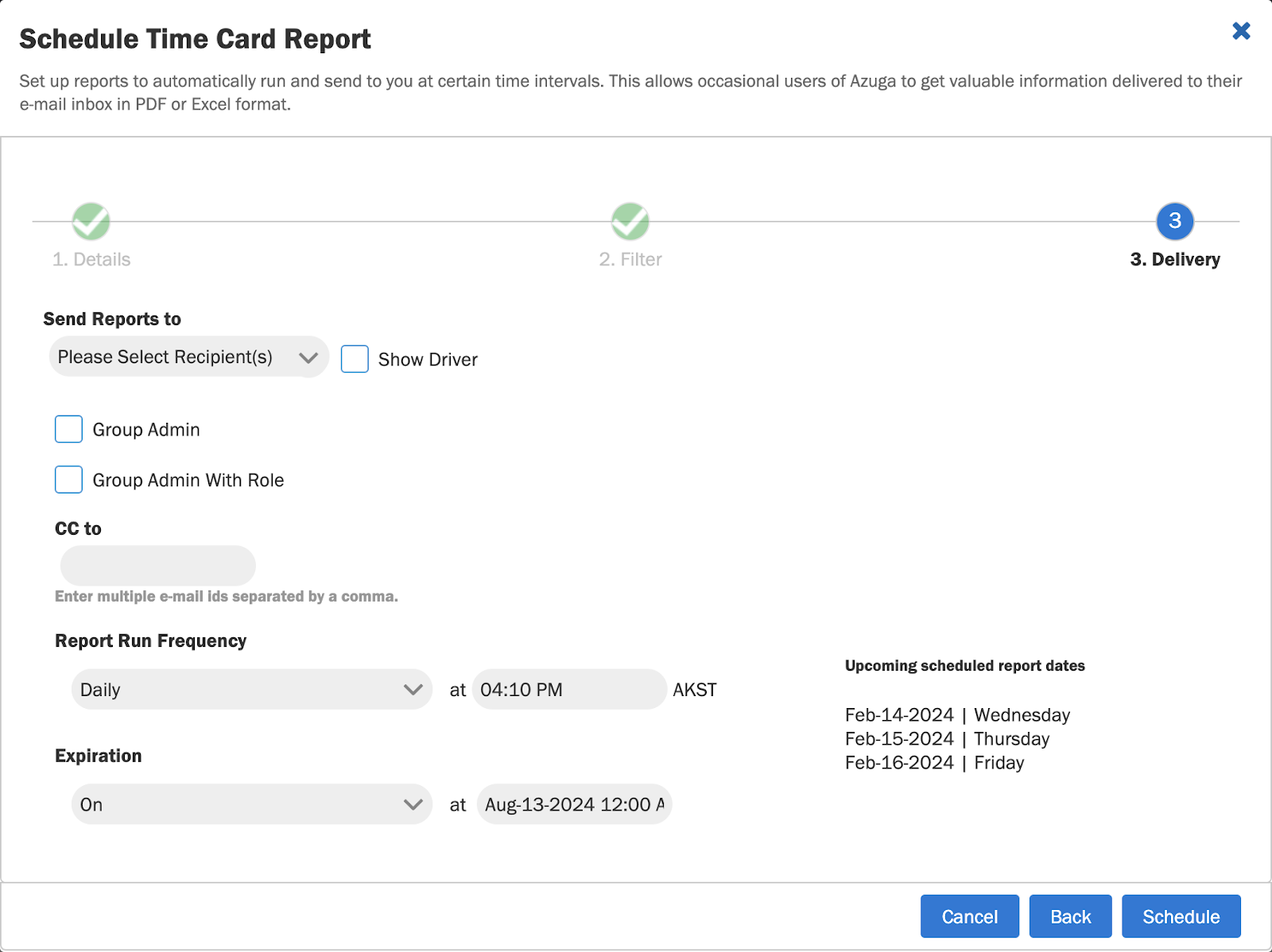
Task: Check the Group Admin checkbox
Action: pos(68,429)
